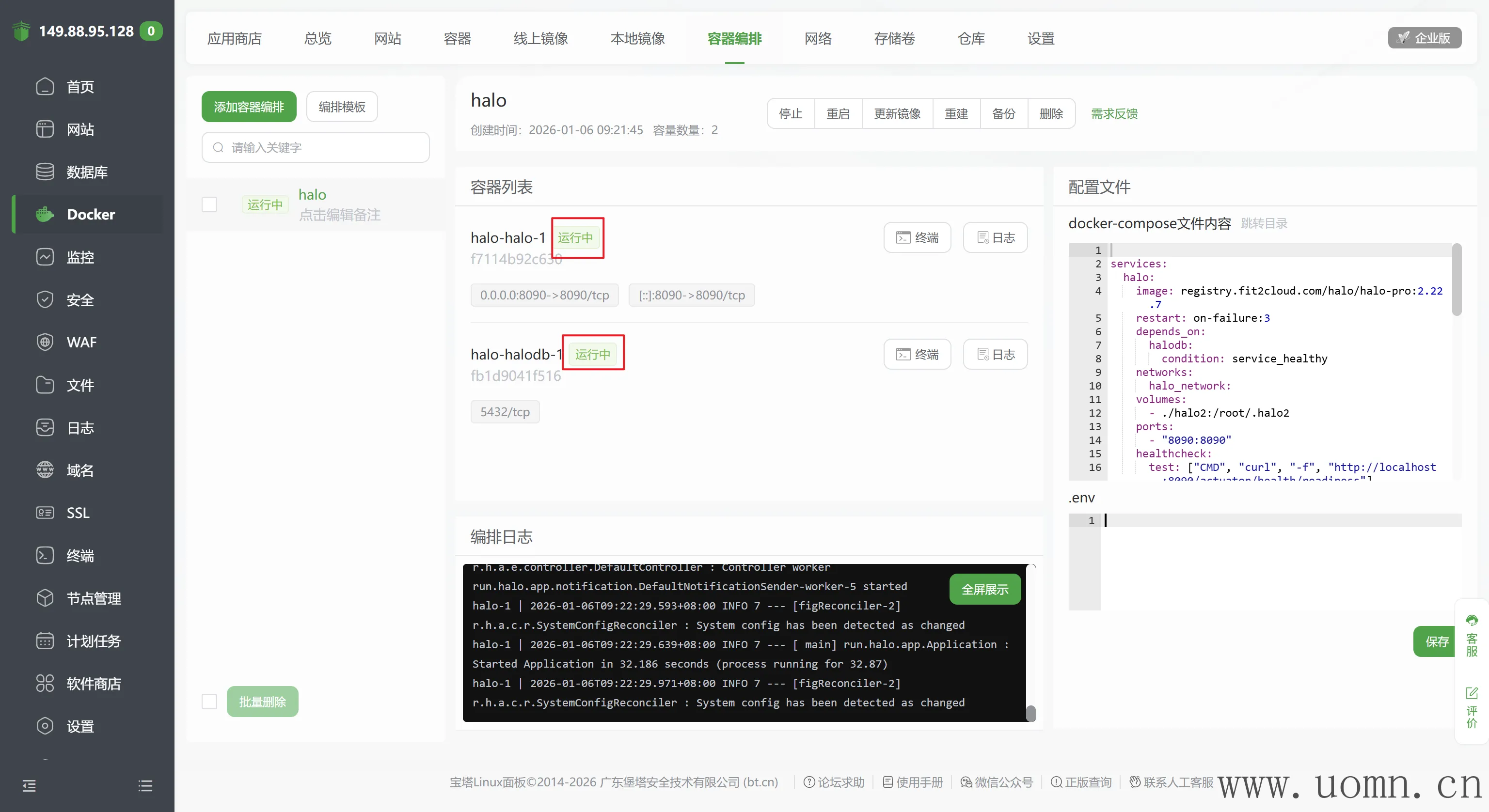Open the 存储卷 tab

(894, 39)
